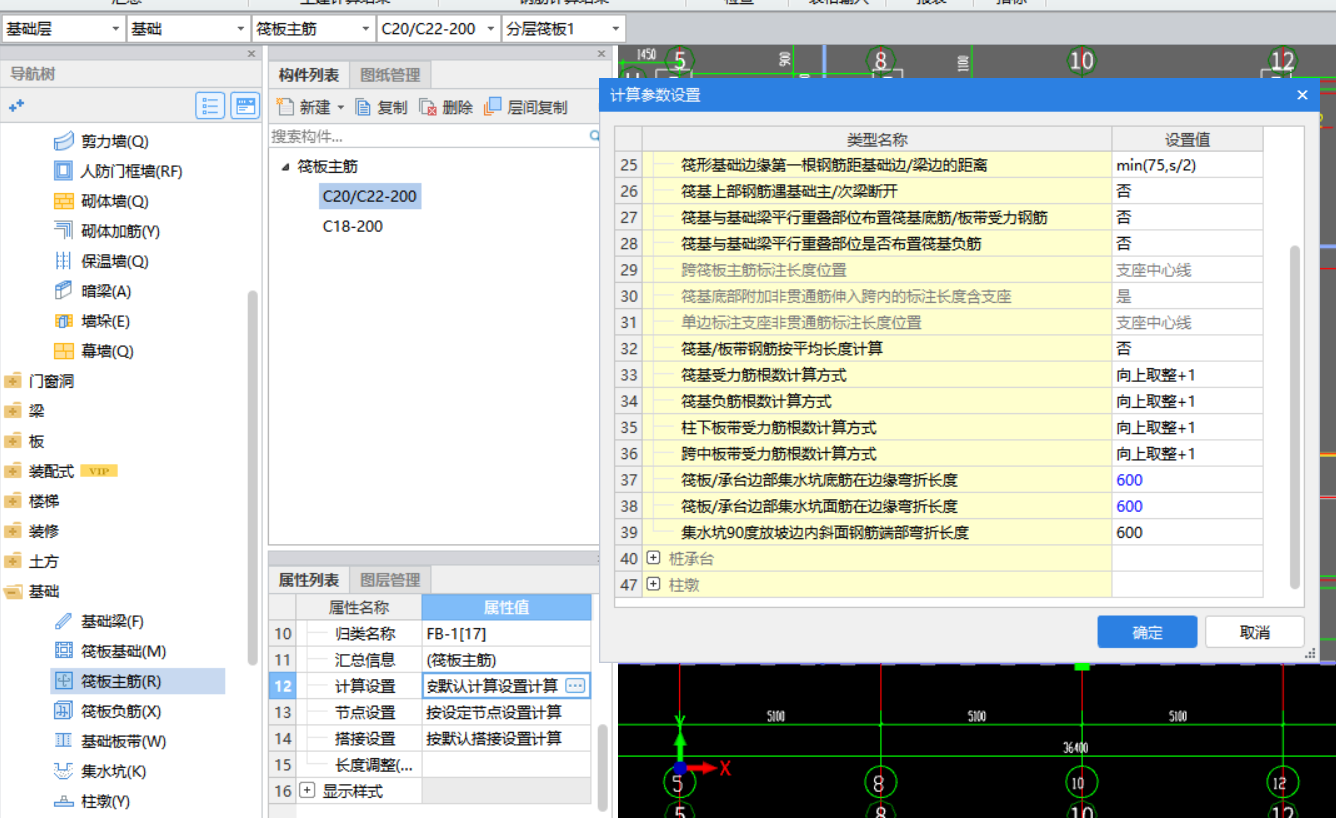This screenshot has height=818, width=1336.
Task: Select the C20/C22-200 component in list
Action: (370, 196)
